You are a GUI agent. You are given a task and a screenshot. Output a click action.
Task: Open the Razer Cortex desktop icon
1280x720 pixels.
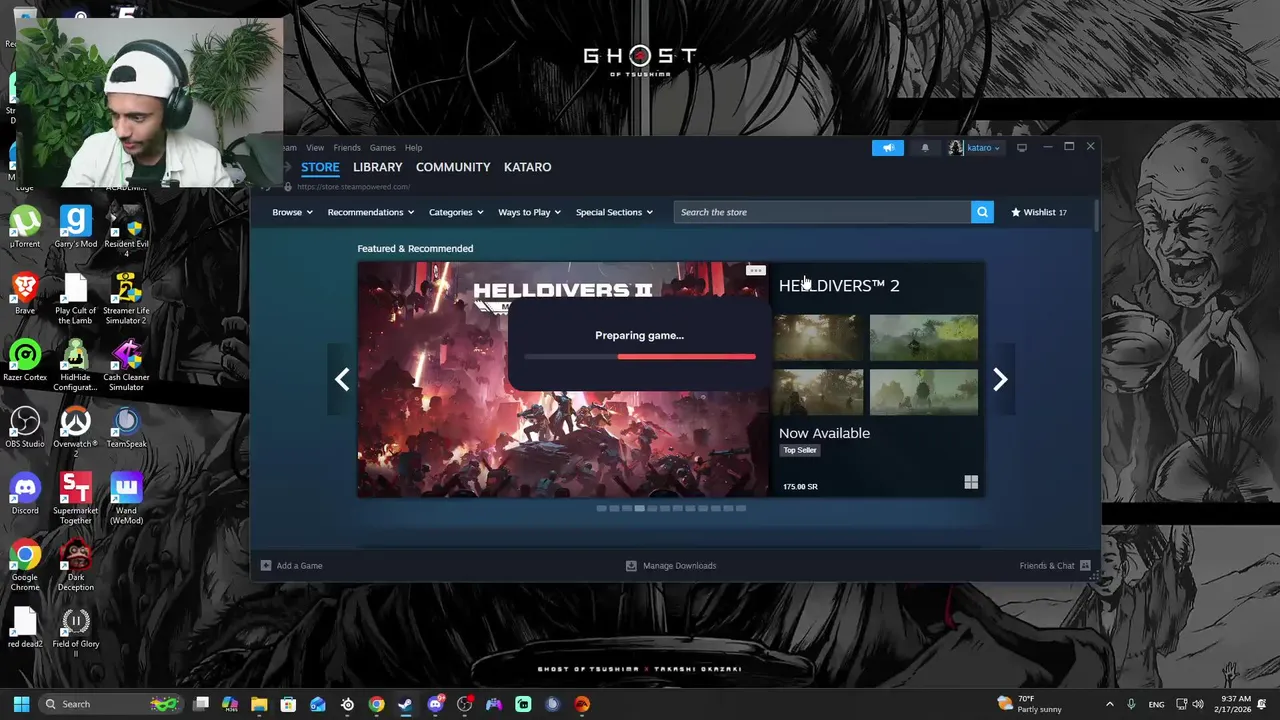pyautogui.click(x=25, y=361)
